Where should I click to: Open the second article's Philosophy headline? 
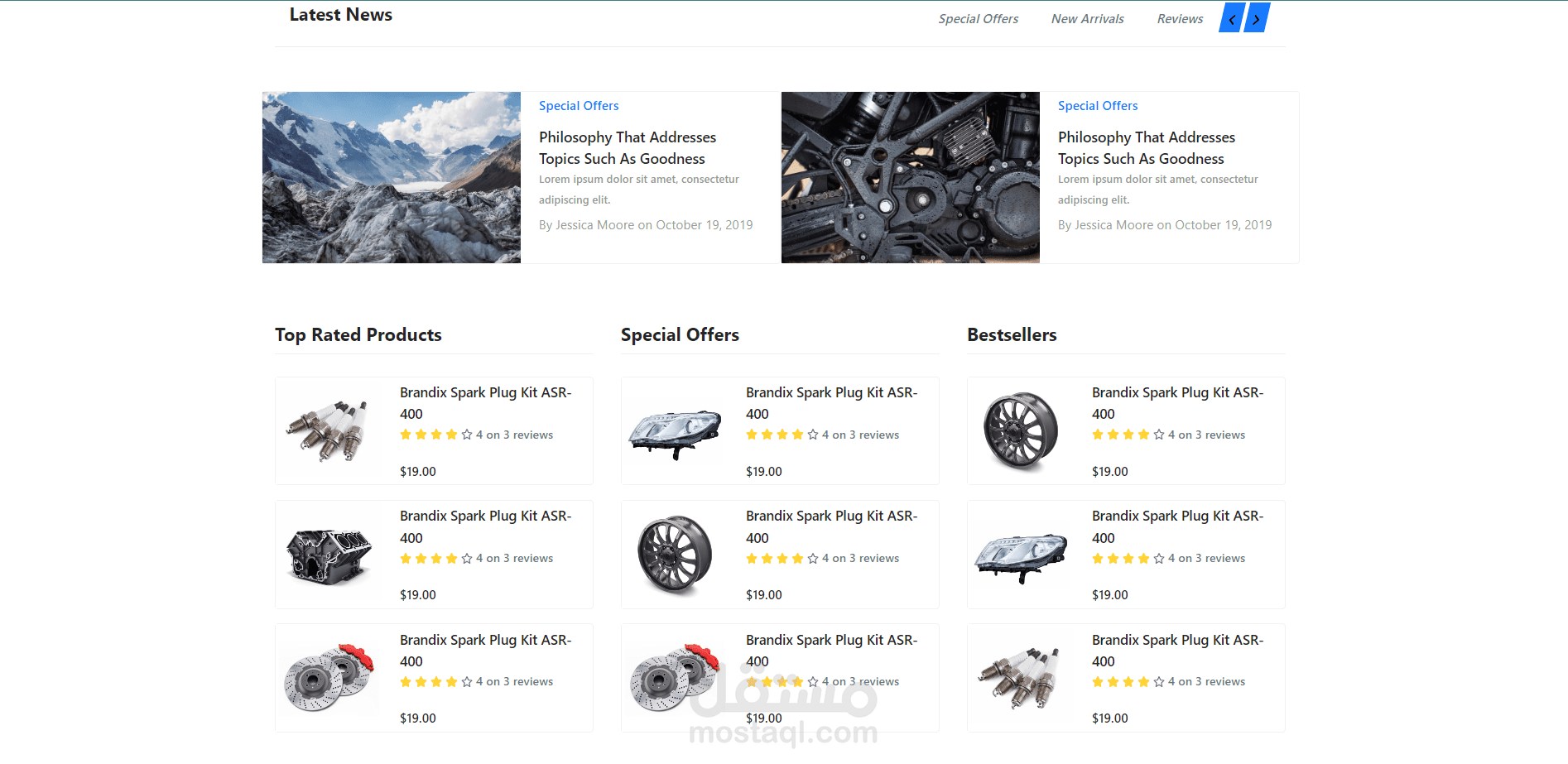(1146, 148)
